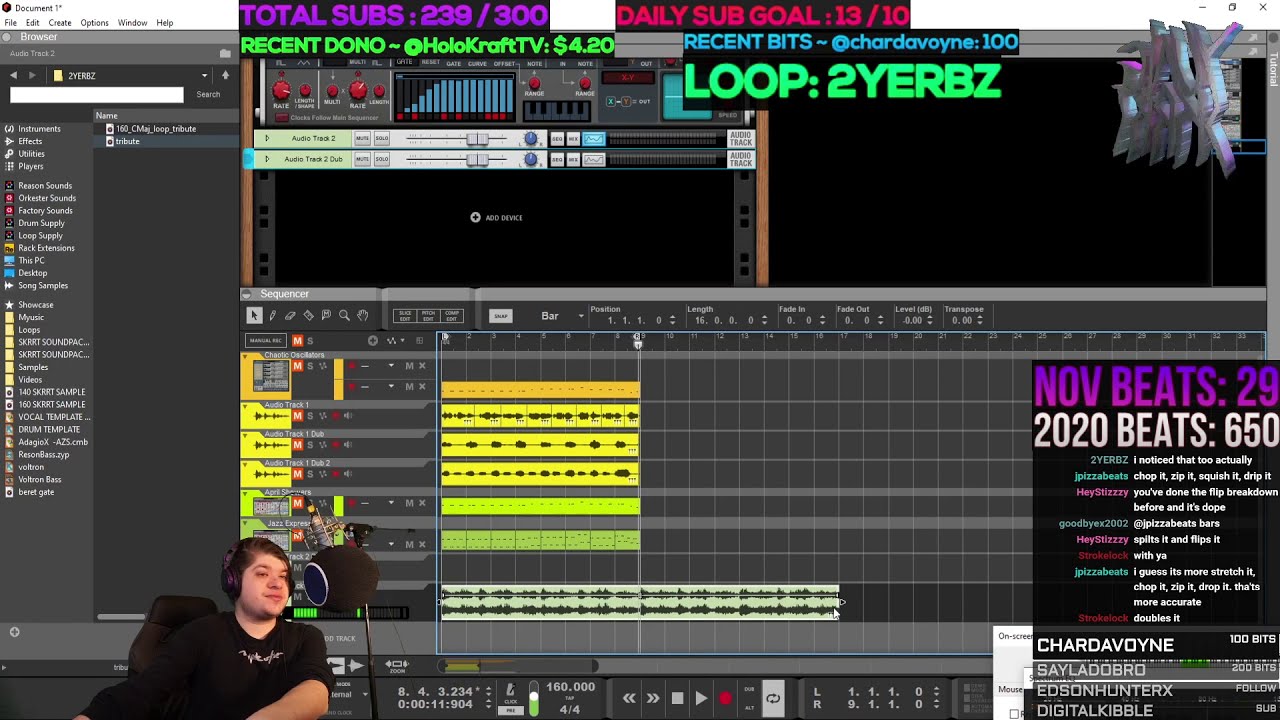Click the Comp Edit button
This screenshot has width=1280, height=720.
[452, 315]
